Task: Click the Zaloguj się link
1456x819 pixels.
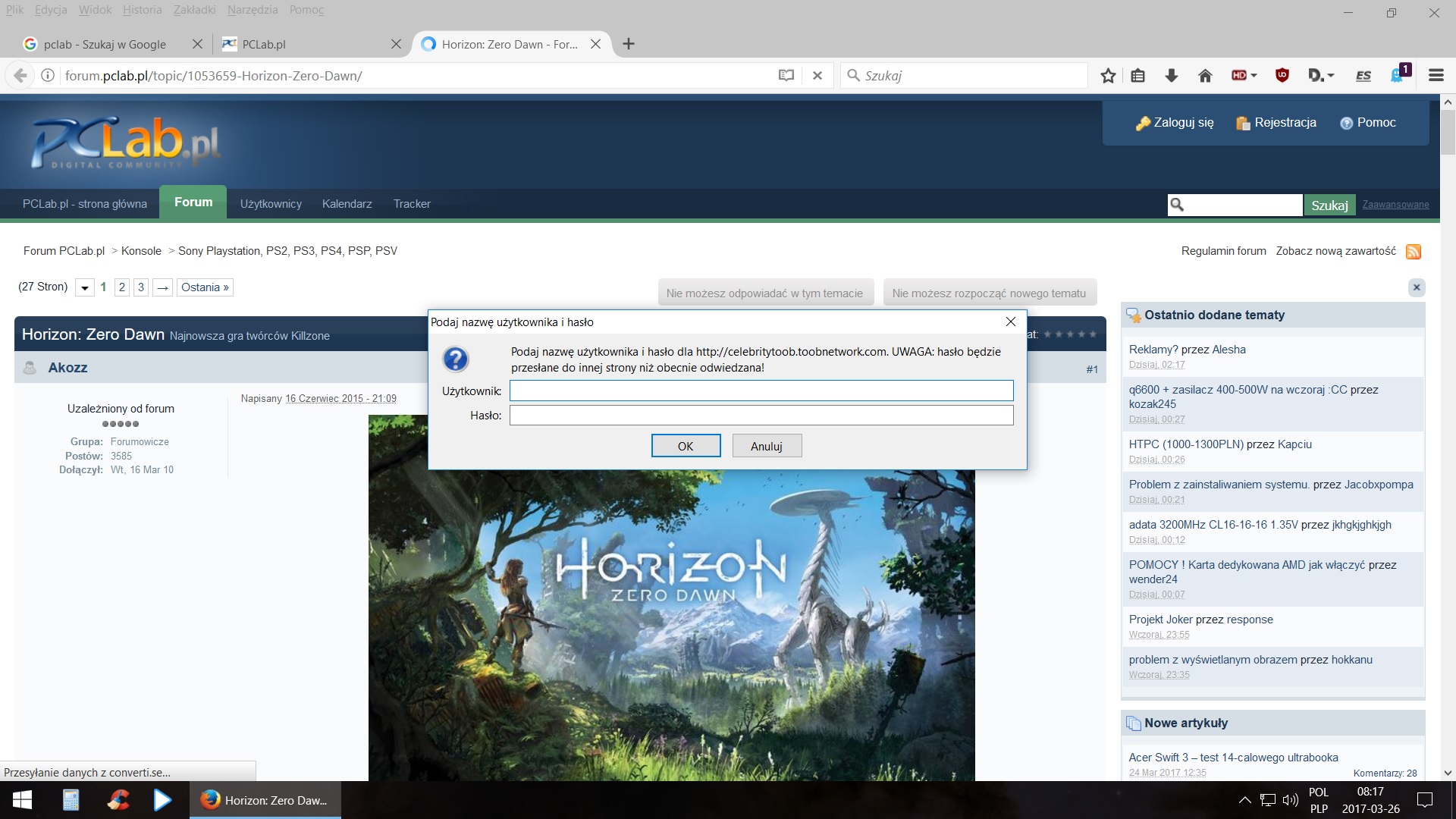Action: (1183, 123)
